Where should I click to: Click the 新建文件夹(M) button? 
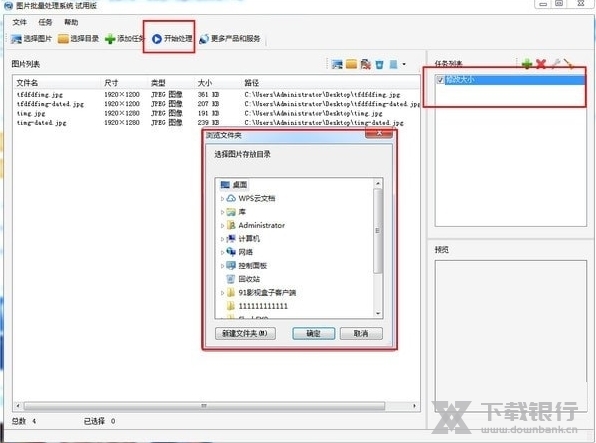pyautogui.click(x=245, y=333)
